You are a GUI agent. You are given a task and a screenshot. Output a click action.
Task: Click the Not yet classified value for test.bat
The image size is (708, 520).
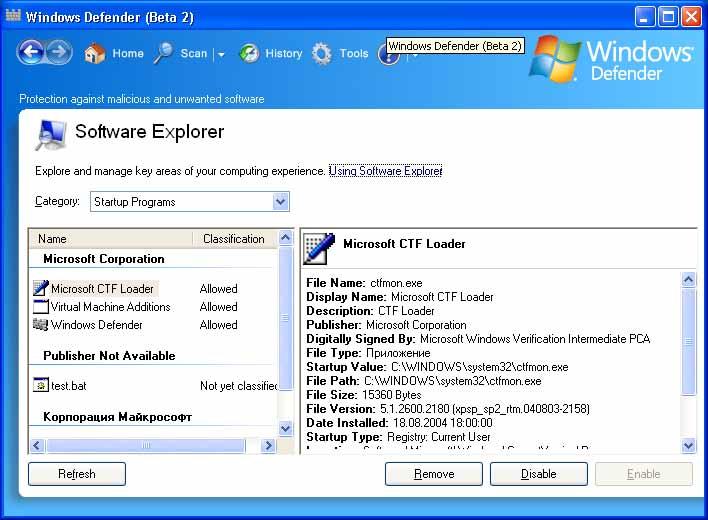tap(238, 386)
